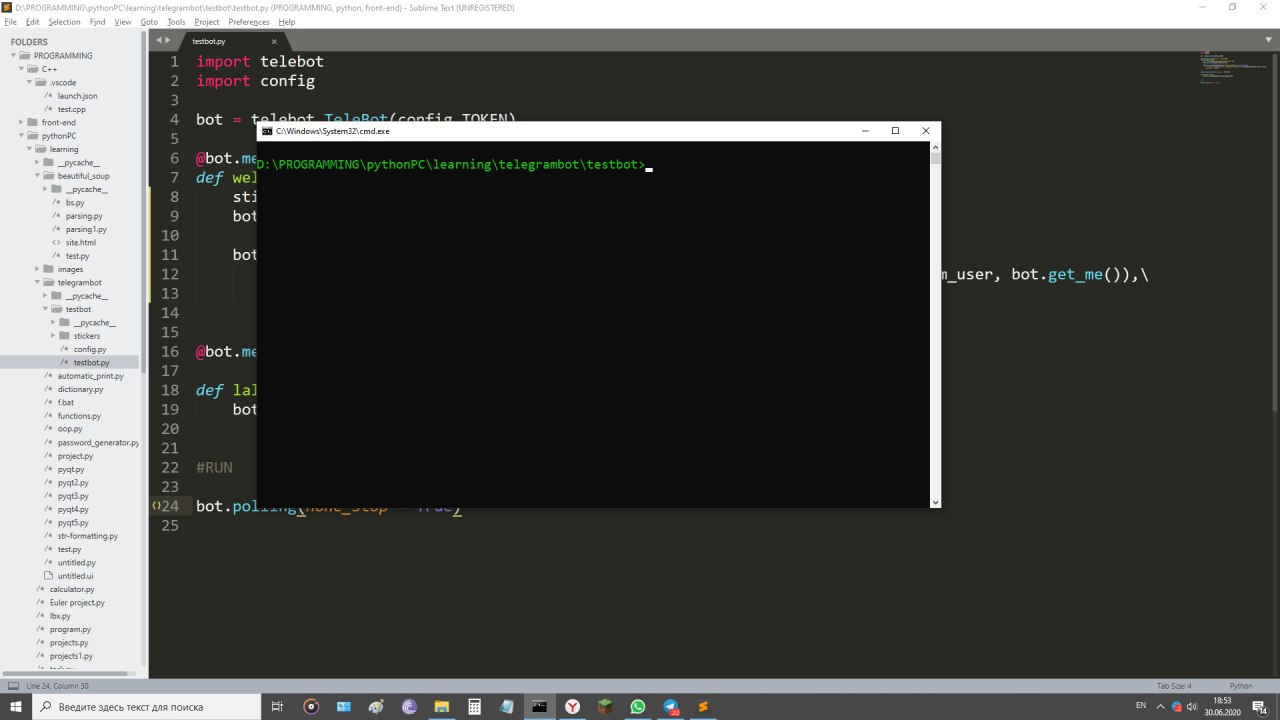Click the #RUN comment on line 22
The height and width of the screenshot is (720, 1280).
point(214,467)
